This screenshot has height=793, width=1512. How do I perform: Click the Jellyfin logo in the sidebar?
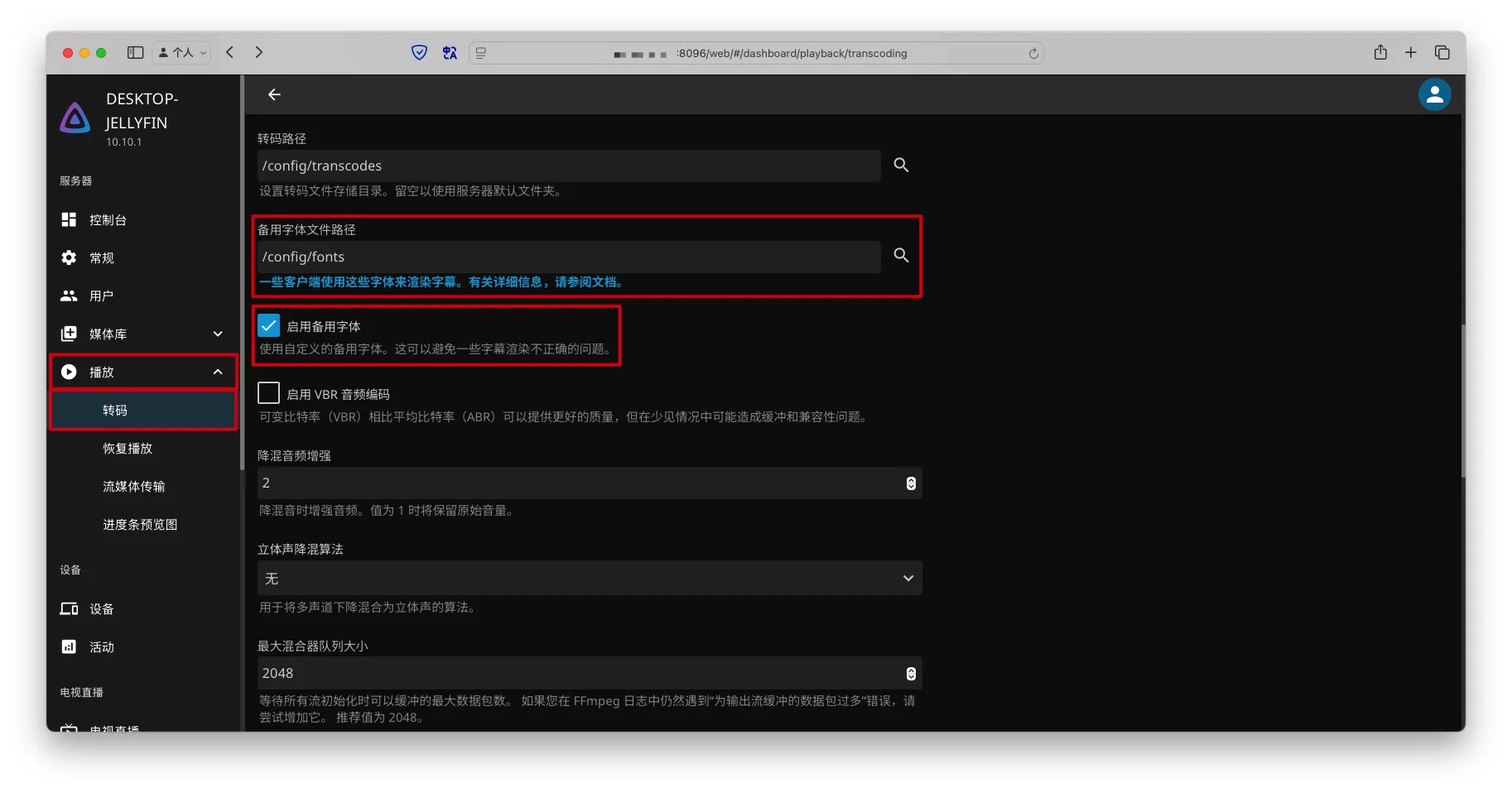(x=75, y=118)
